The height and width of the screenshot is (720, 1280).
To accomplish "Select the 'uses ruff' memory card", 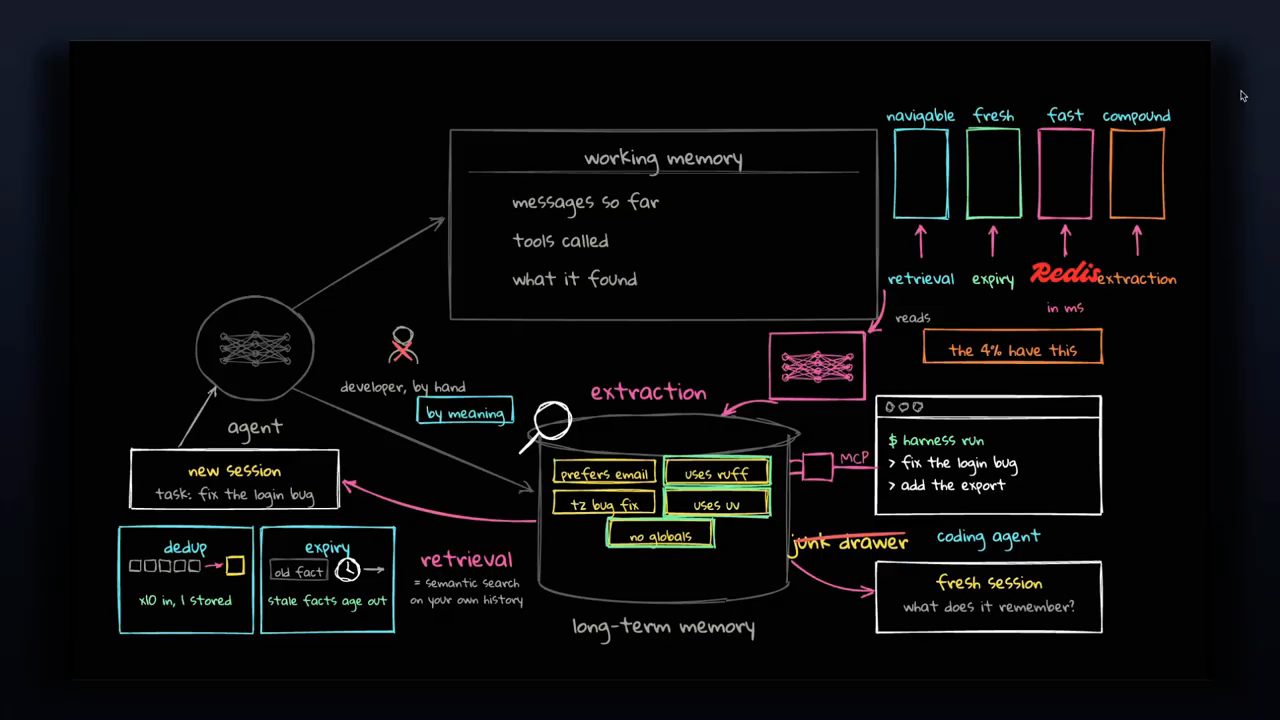I will pyautogui.click(x=717, y=474).
